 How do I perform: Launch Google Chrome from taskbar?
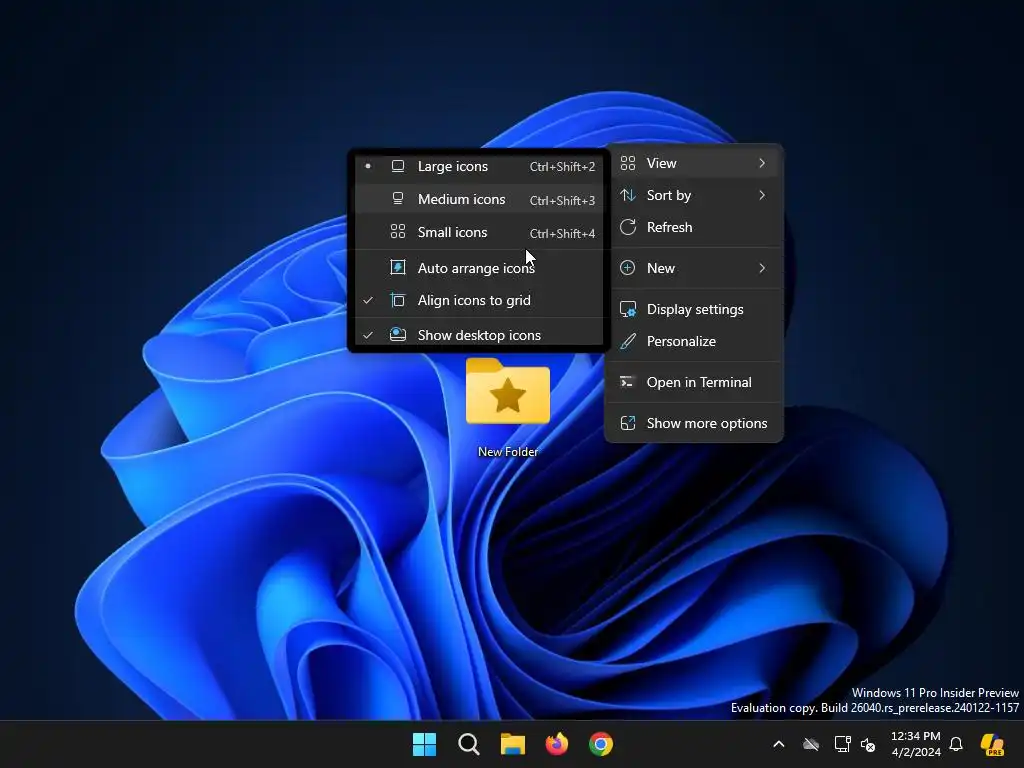point(601,744)
